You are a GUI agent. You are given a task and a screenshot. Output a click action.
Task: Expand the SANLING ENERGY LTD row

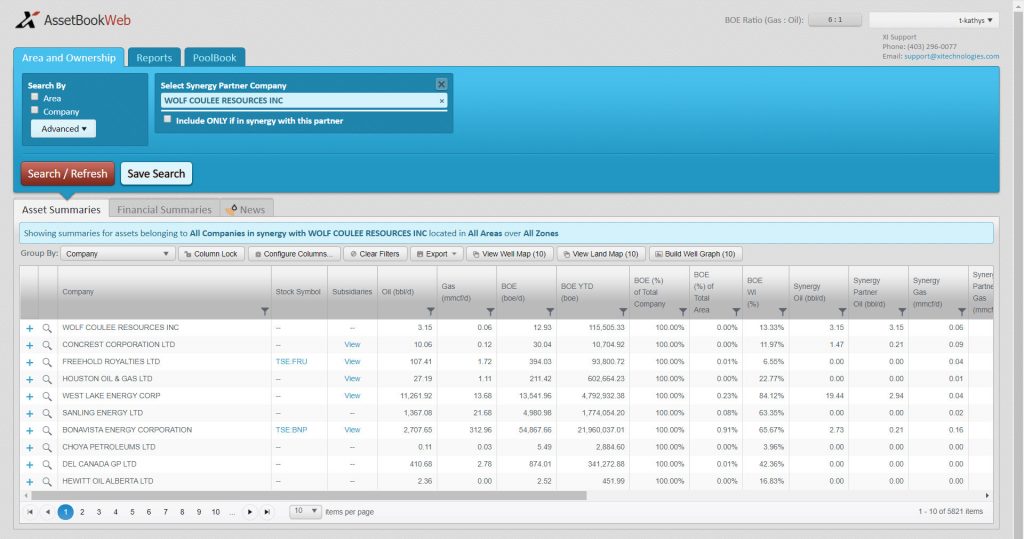29,414
